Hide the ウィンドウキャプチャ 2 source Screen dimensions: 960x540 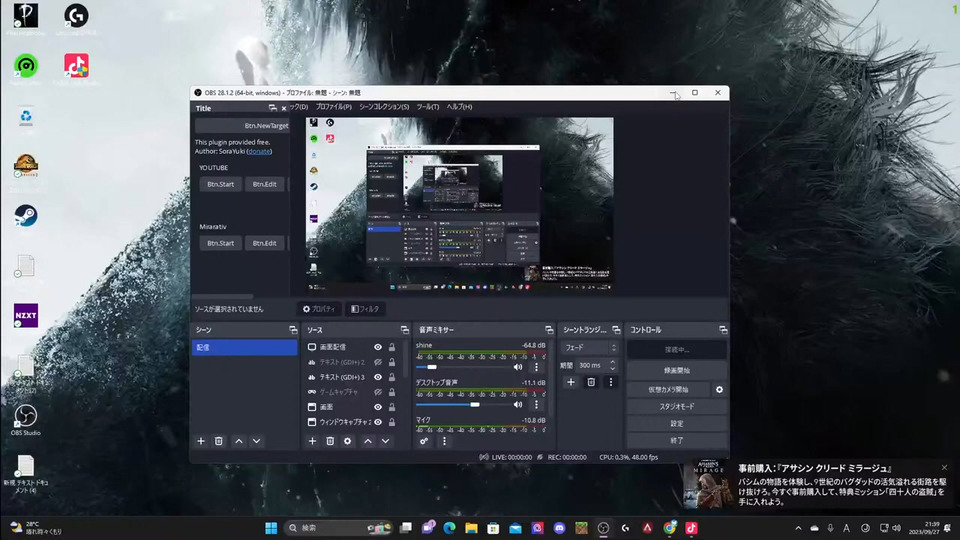[378, 422]
